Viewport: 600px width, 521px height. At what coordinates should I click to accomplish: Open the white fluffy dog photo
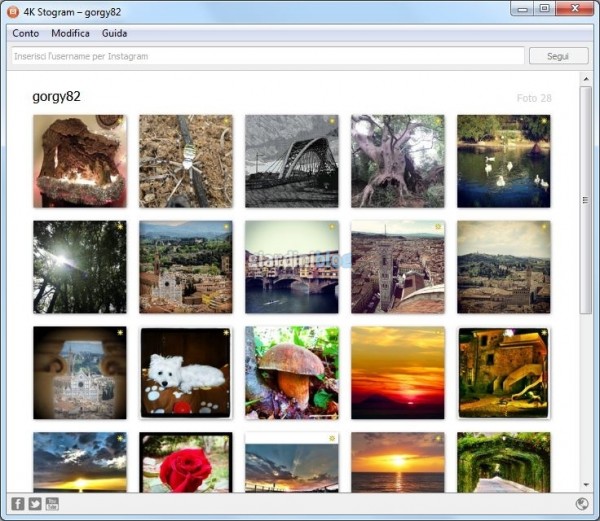click(x=186, y=372)
